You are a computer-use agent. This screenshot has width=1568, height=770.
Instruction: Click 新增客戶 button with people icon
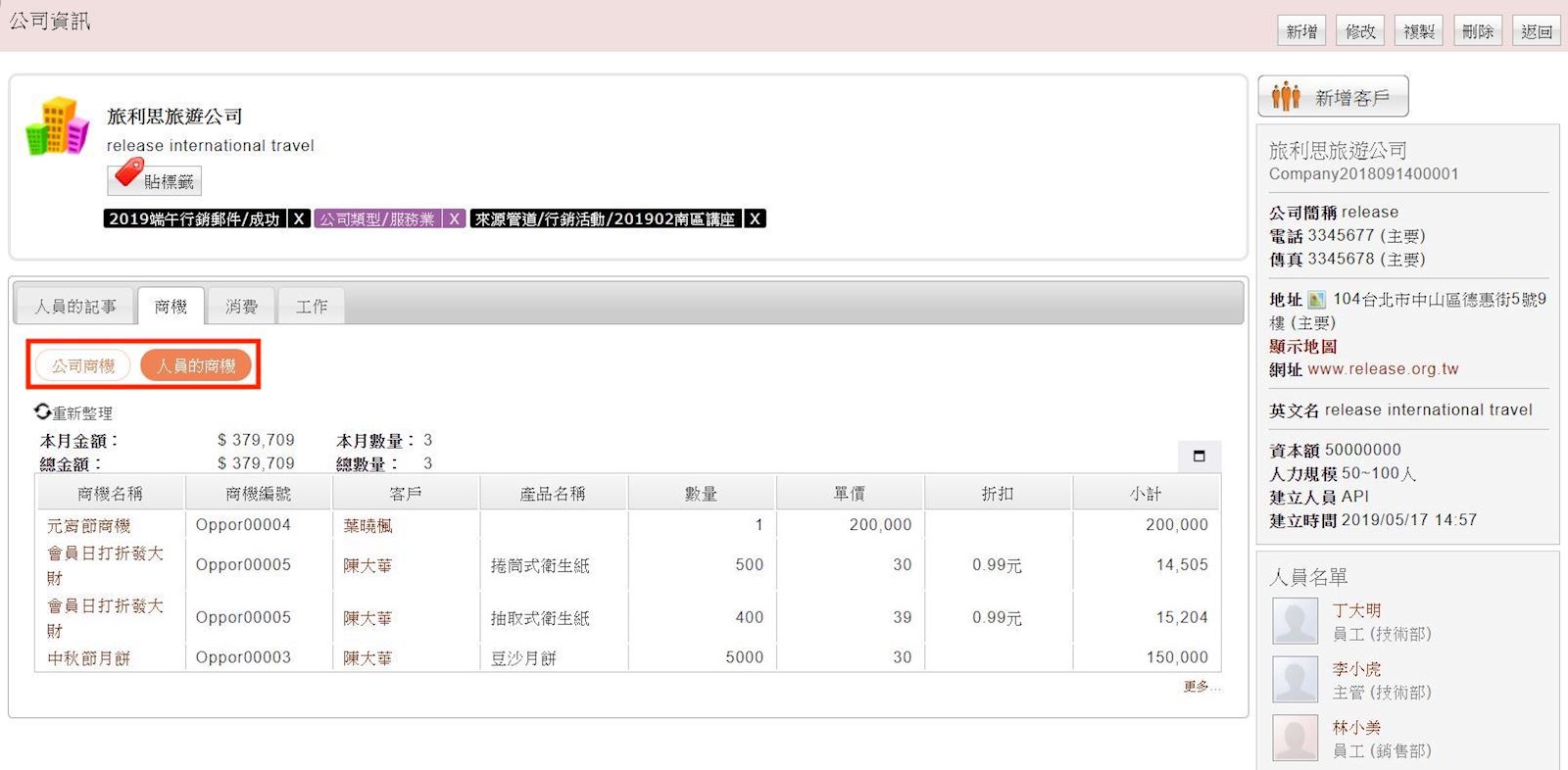pyautogui.click(x=1333, y=97)
